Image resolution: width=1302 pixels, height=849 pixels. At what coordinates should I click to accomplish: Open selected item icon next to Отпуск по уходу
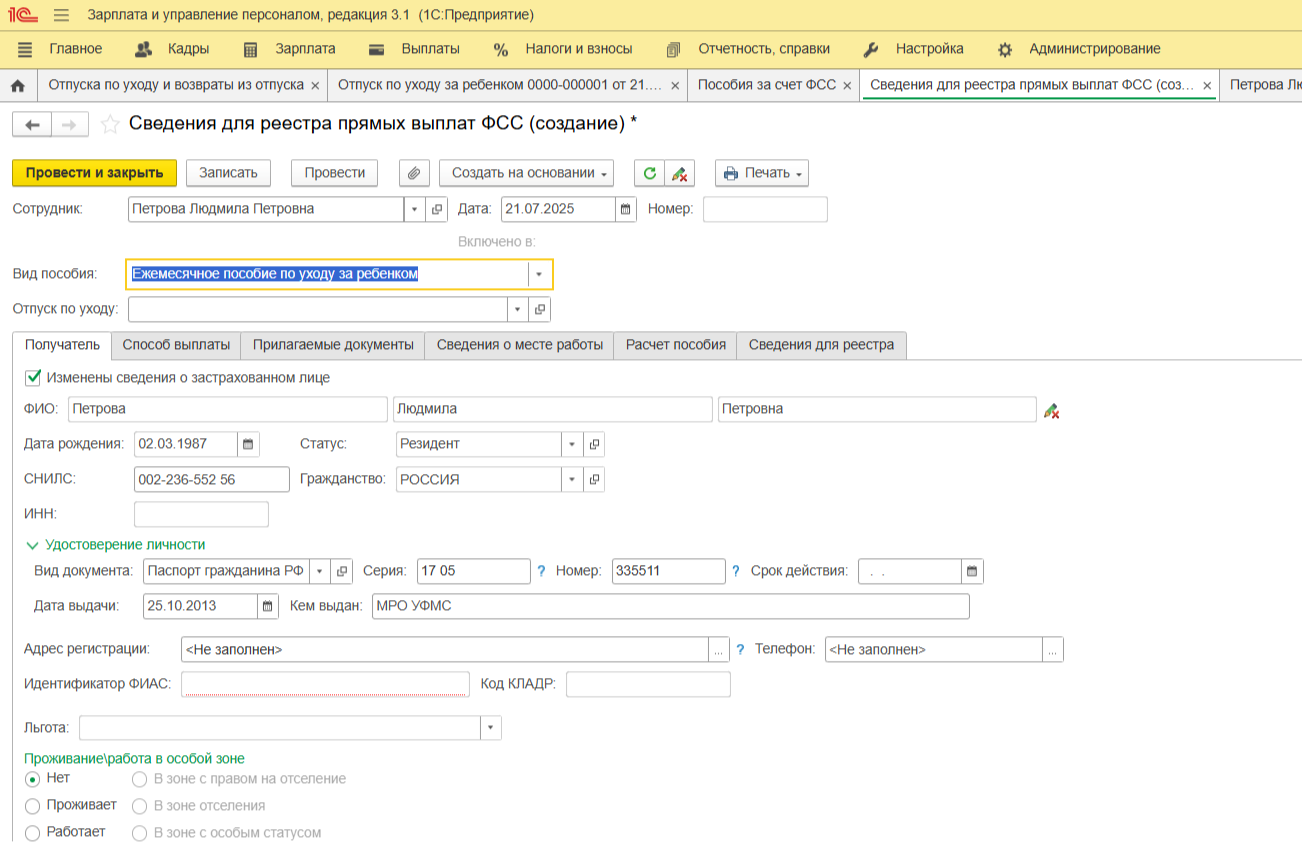pos(540,309)
